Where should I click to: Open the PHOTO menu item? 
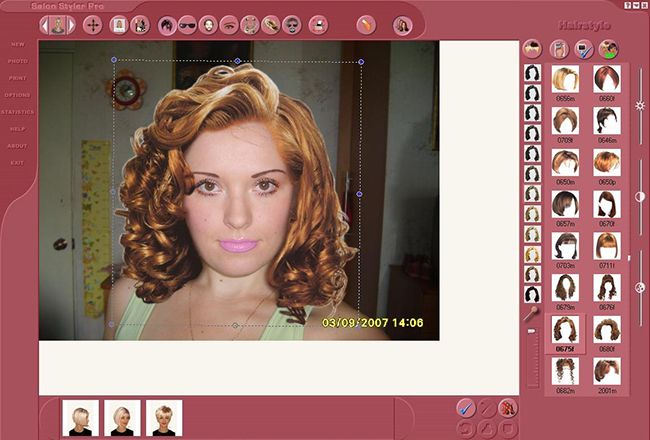click(x=18, y=61)
